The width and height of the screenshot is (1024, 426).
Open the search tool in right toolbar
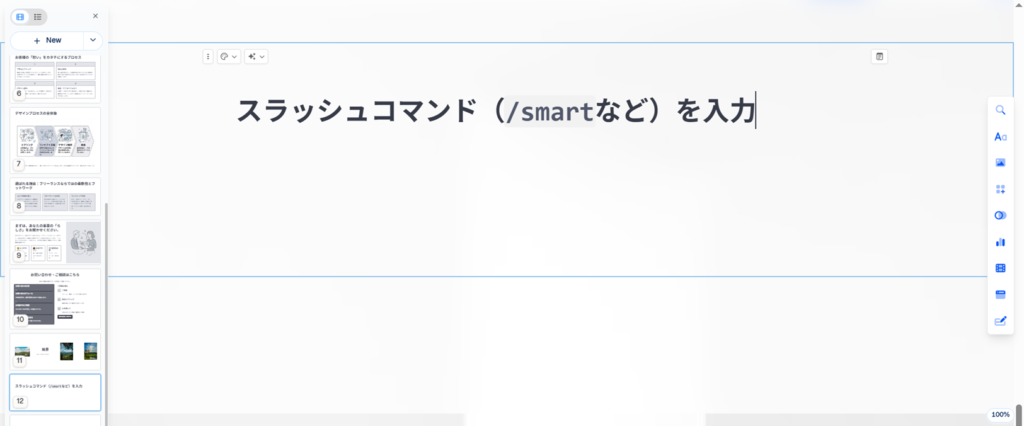(x=1000, y=110)
